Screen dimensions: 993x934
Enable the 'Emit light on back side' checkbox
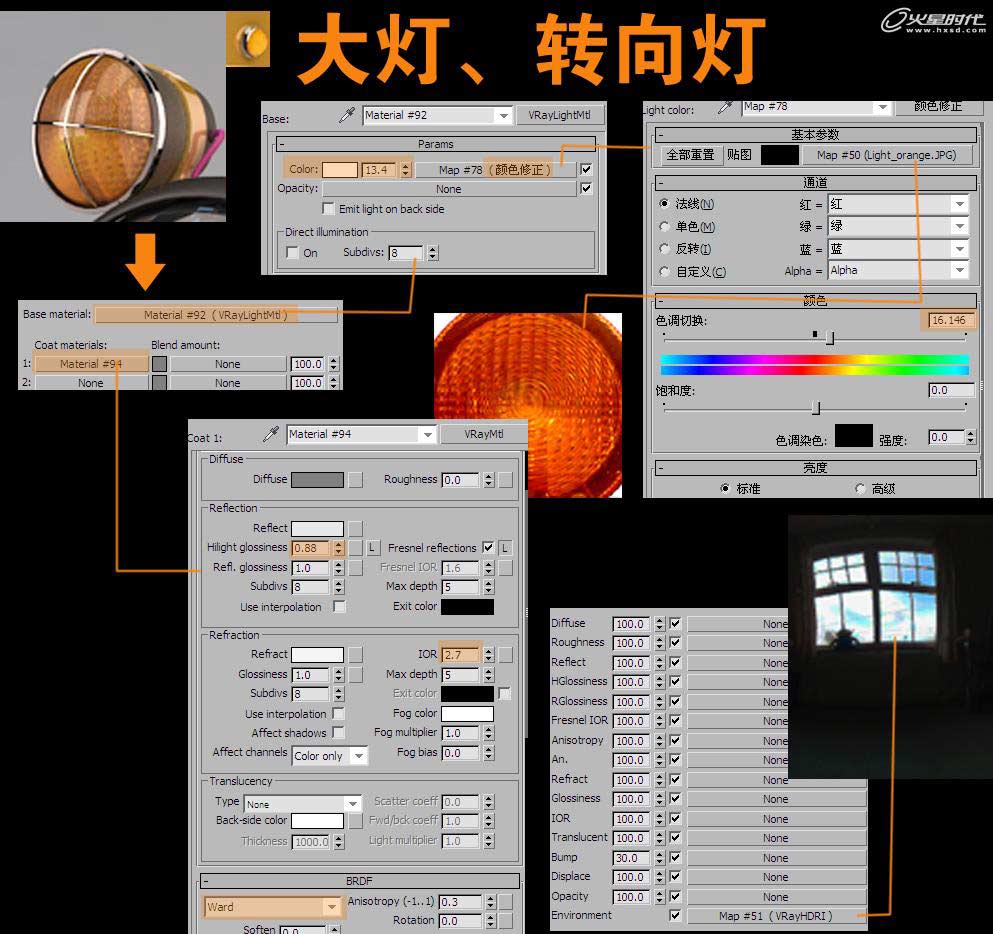[x=328, y=208]
